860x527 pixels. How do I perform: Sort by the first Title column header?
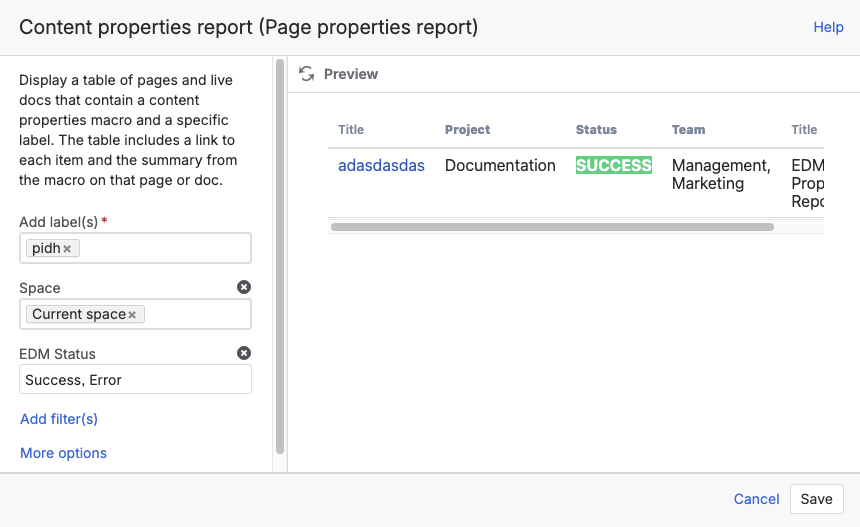[x=351, y=129]
